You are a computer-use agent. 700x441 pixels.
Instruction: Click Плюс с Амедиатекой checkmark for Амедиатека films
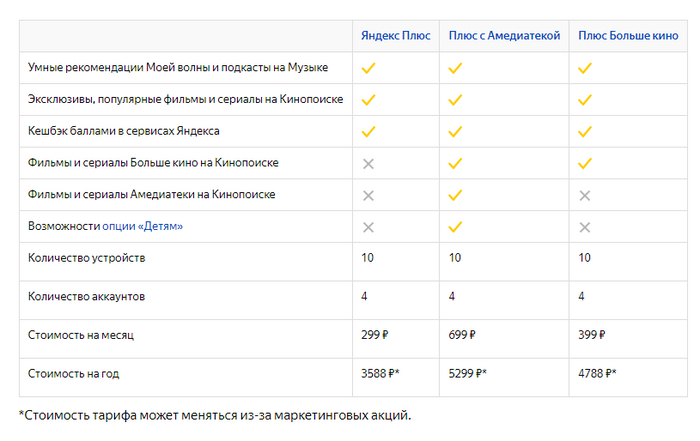pos(455,195)
